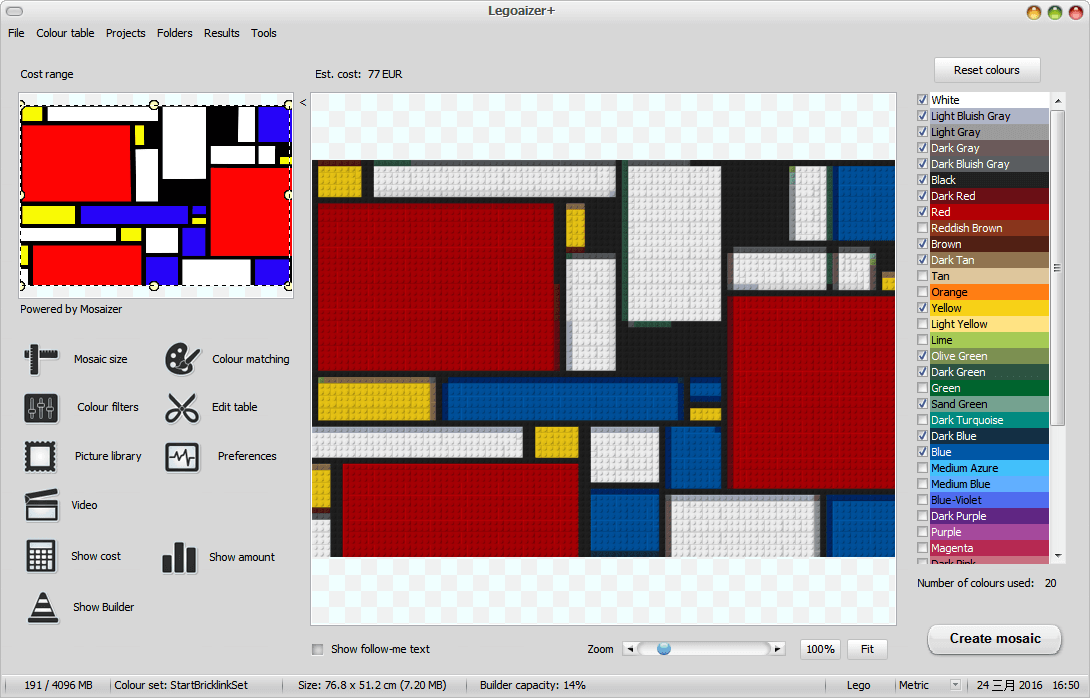1090x698 pixels.
Task: Open the Mosaic size ruler icon
Action: pyautogui.click(x=41, y=359)
